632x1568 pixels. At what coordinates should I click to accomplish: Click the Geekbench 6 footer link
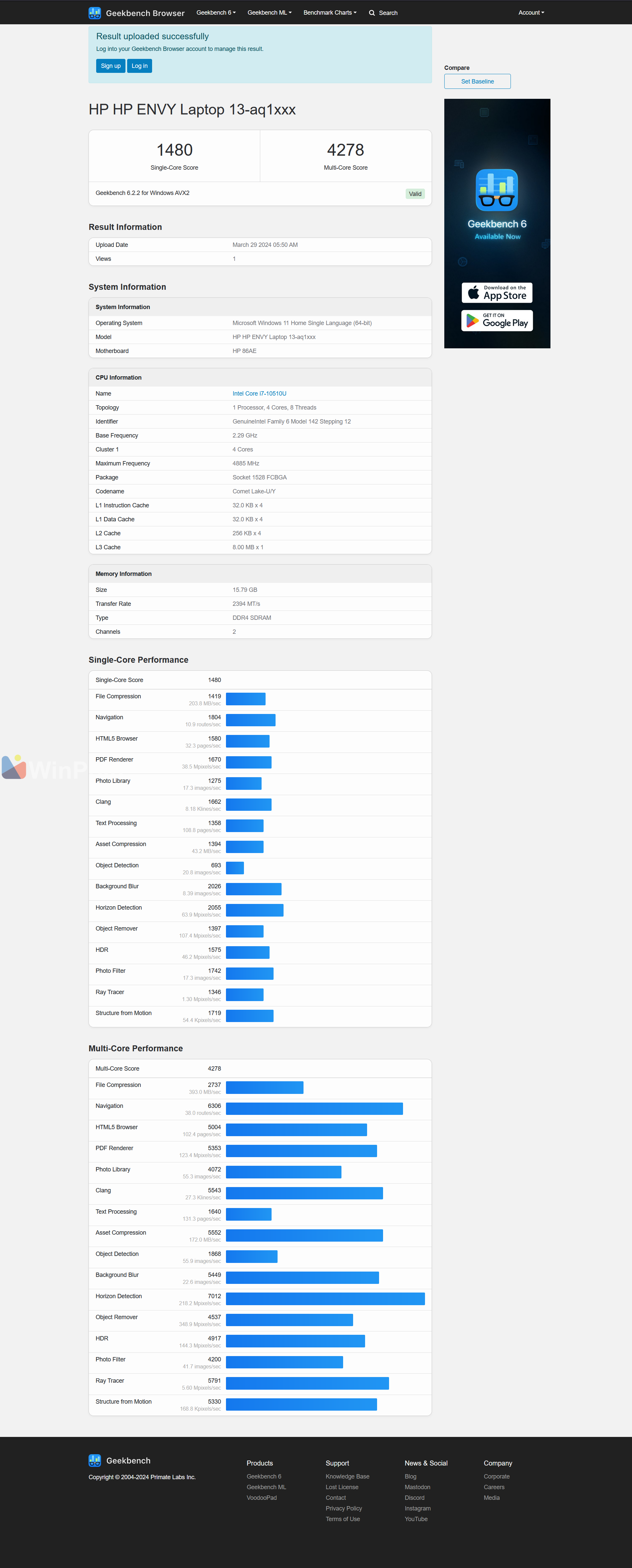click(264, 1477)
